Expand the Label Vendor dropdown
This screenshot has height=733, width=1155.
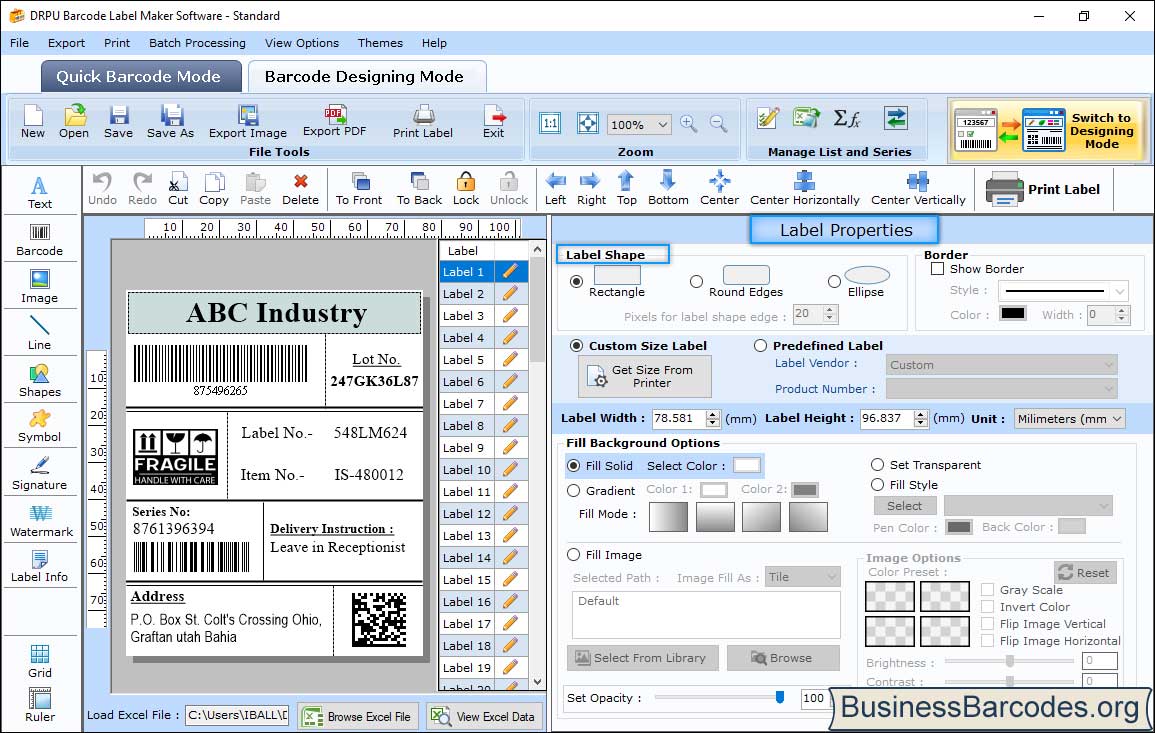coord(1109,365)
